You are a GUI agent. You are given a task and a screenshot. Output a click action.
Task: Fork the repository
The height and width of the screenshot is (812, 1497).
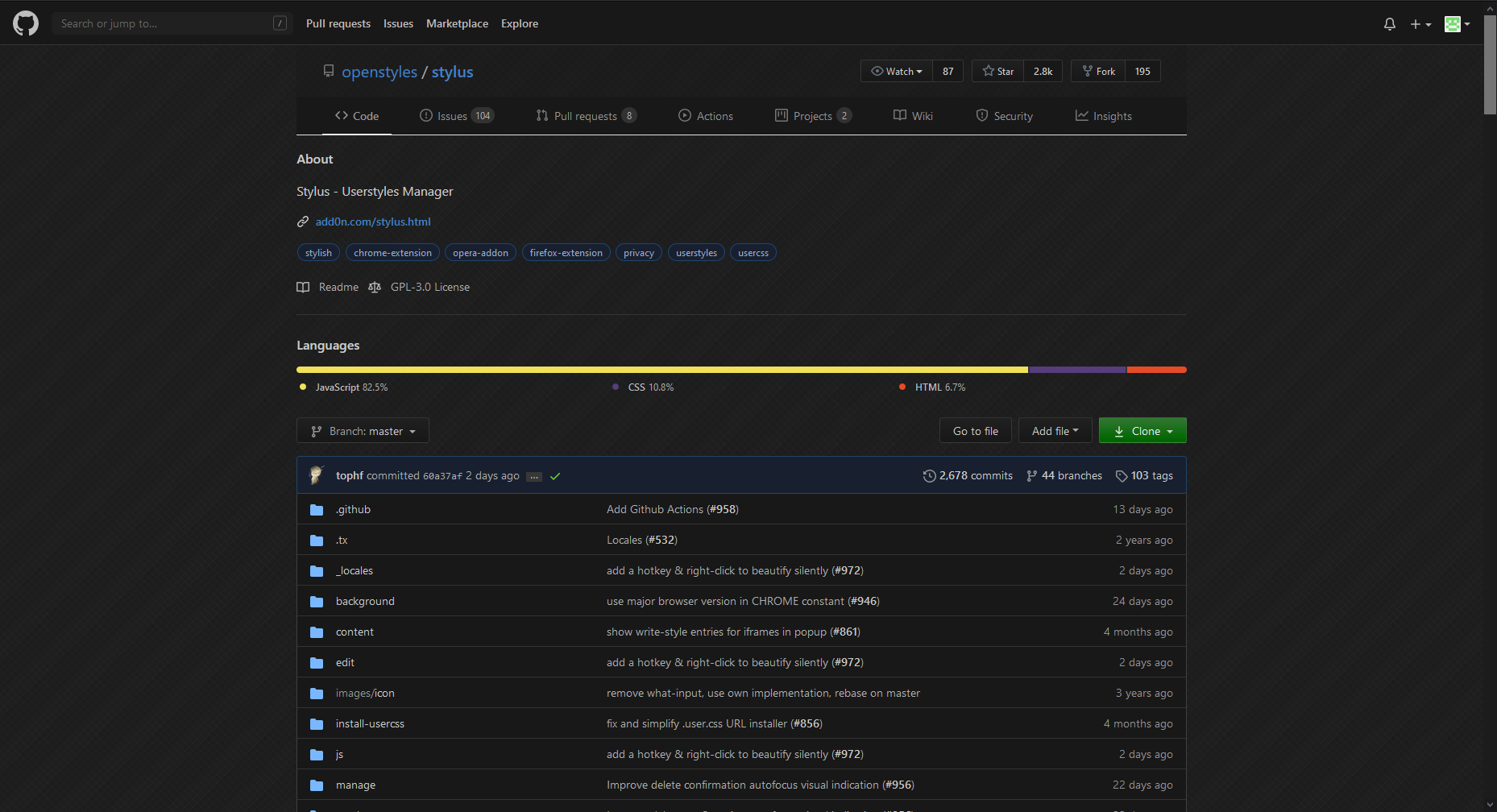(1098, 71)
